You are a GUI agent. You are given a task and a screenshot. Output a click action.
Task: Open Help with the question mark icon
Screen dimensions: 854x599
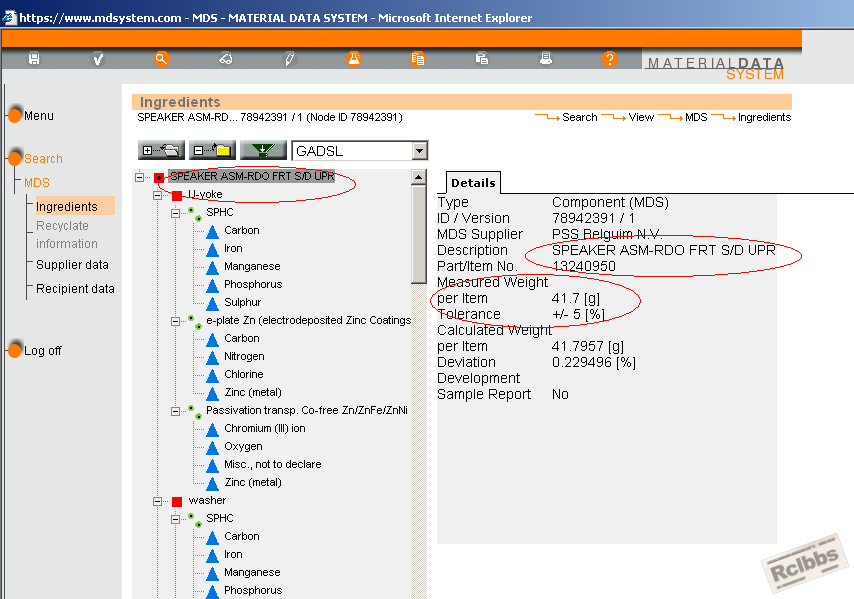609,59
